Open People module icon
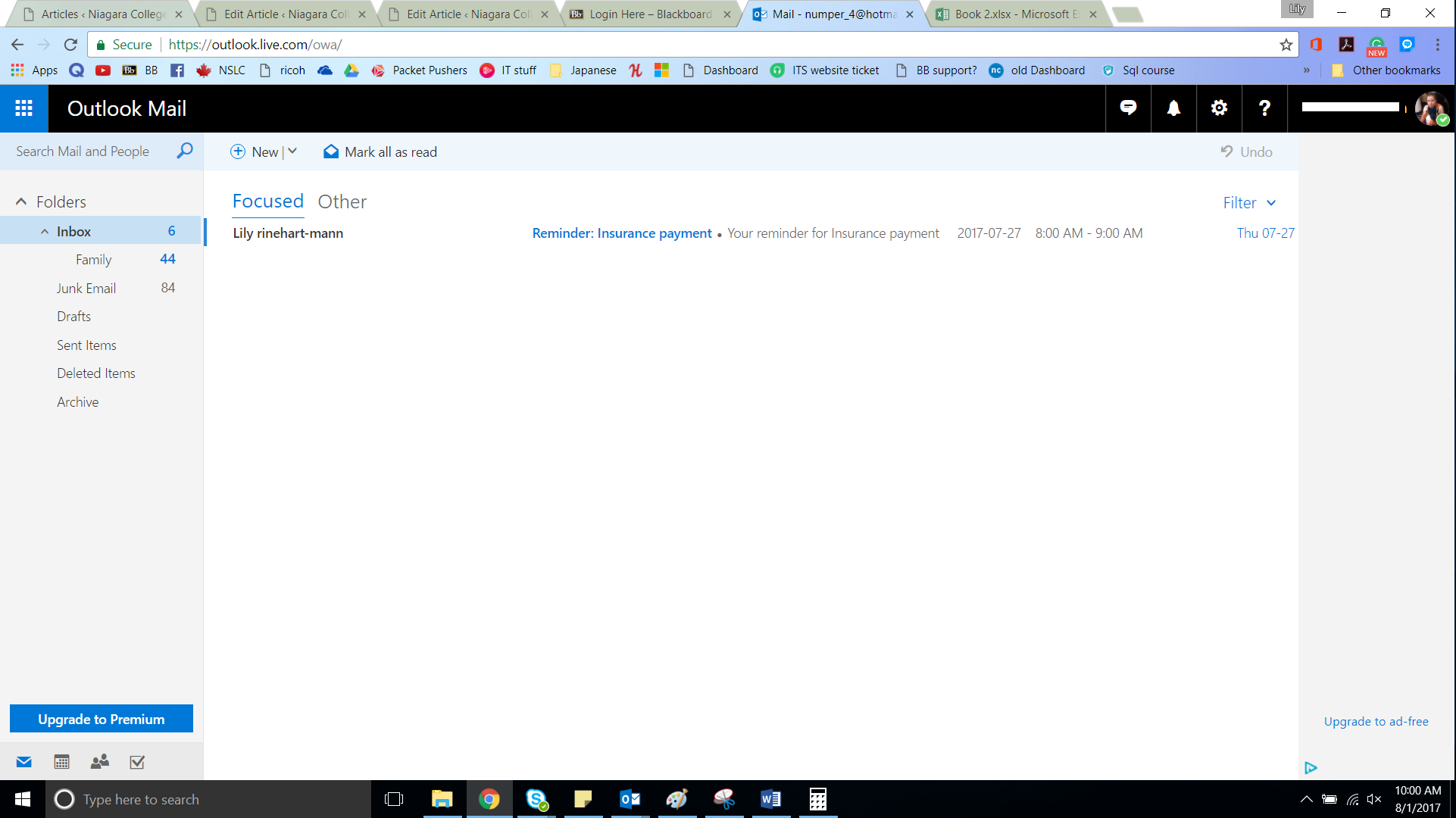The image size is (1456, 818). coord(99,762)
